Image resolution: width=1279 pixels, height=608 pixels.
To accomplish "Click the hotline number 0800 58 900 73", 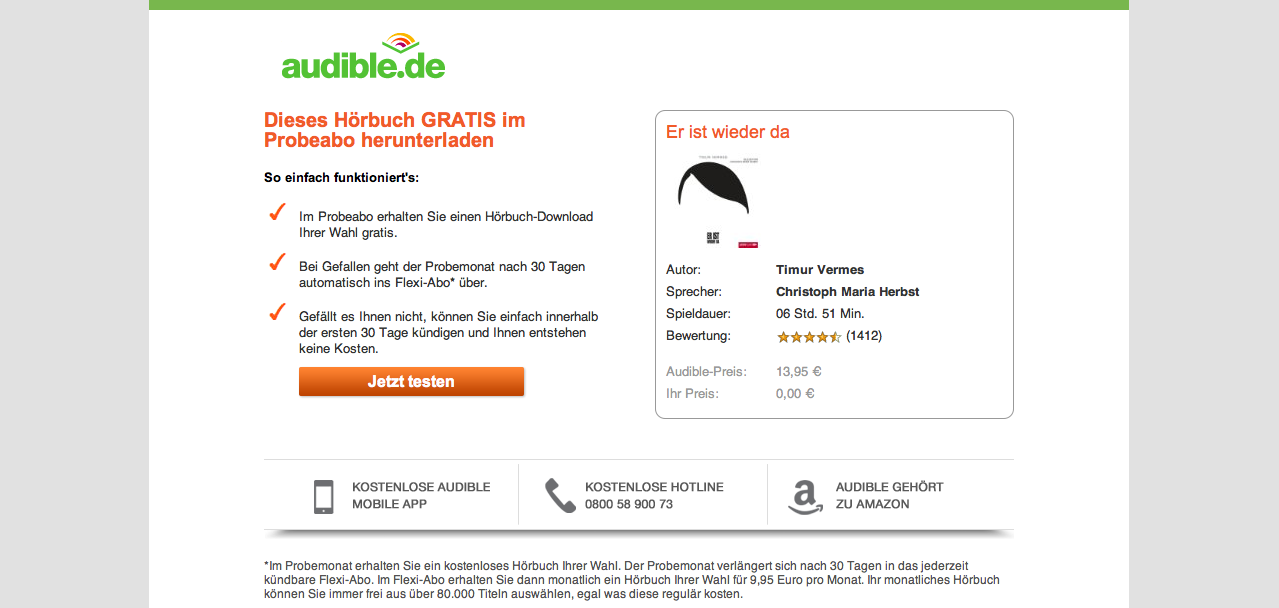I will pos(629,504).
